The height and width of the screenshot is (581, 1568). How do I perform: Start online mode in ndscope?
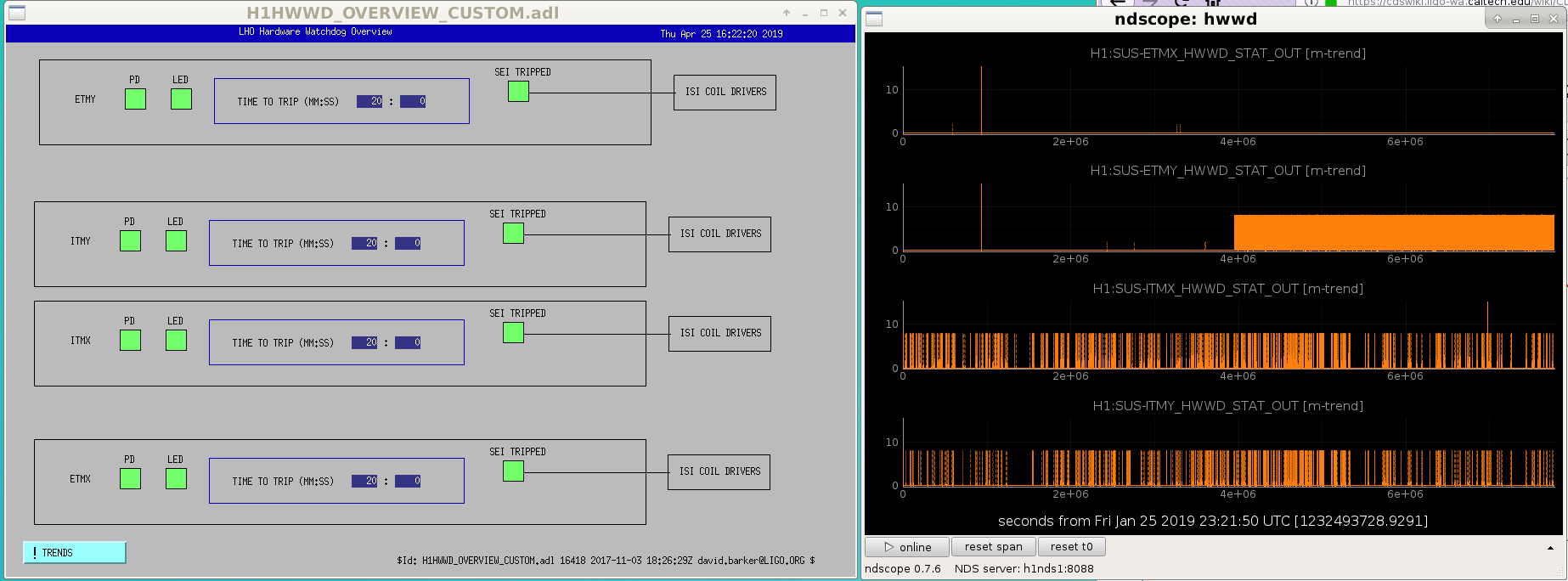point(907,547)
